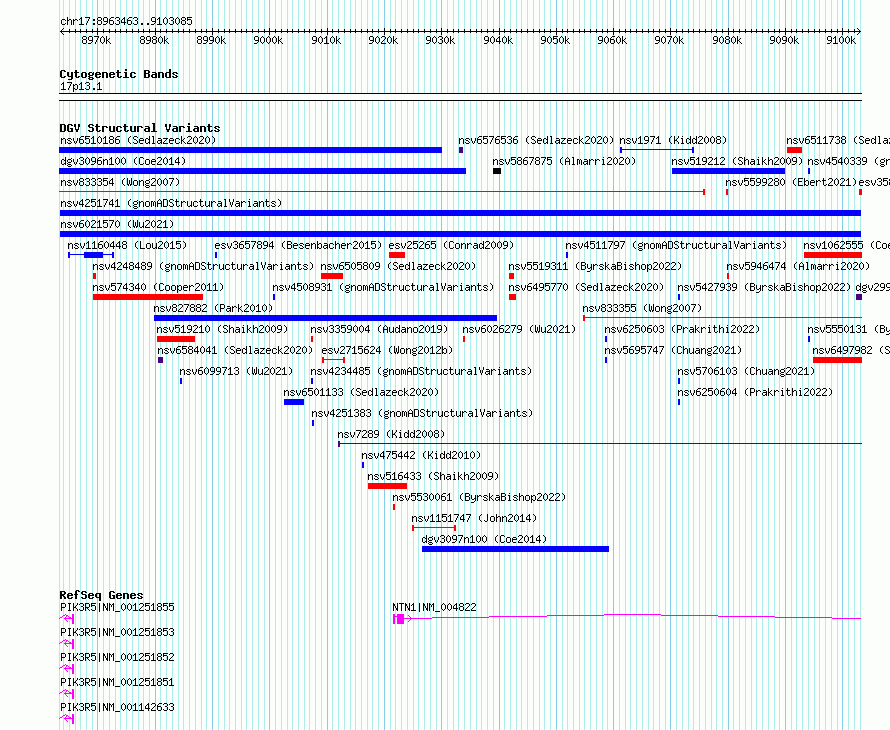
Task: Select the blue nsv6501133 (Sedlazeck2020) bar
Action: [x=294, y=402]
